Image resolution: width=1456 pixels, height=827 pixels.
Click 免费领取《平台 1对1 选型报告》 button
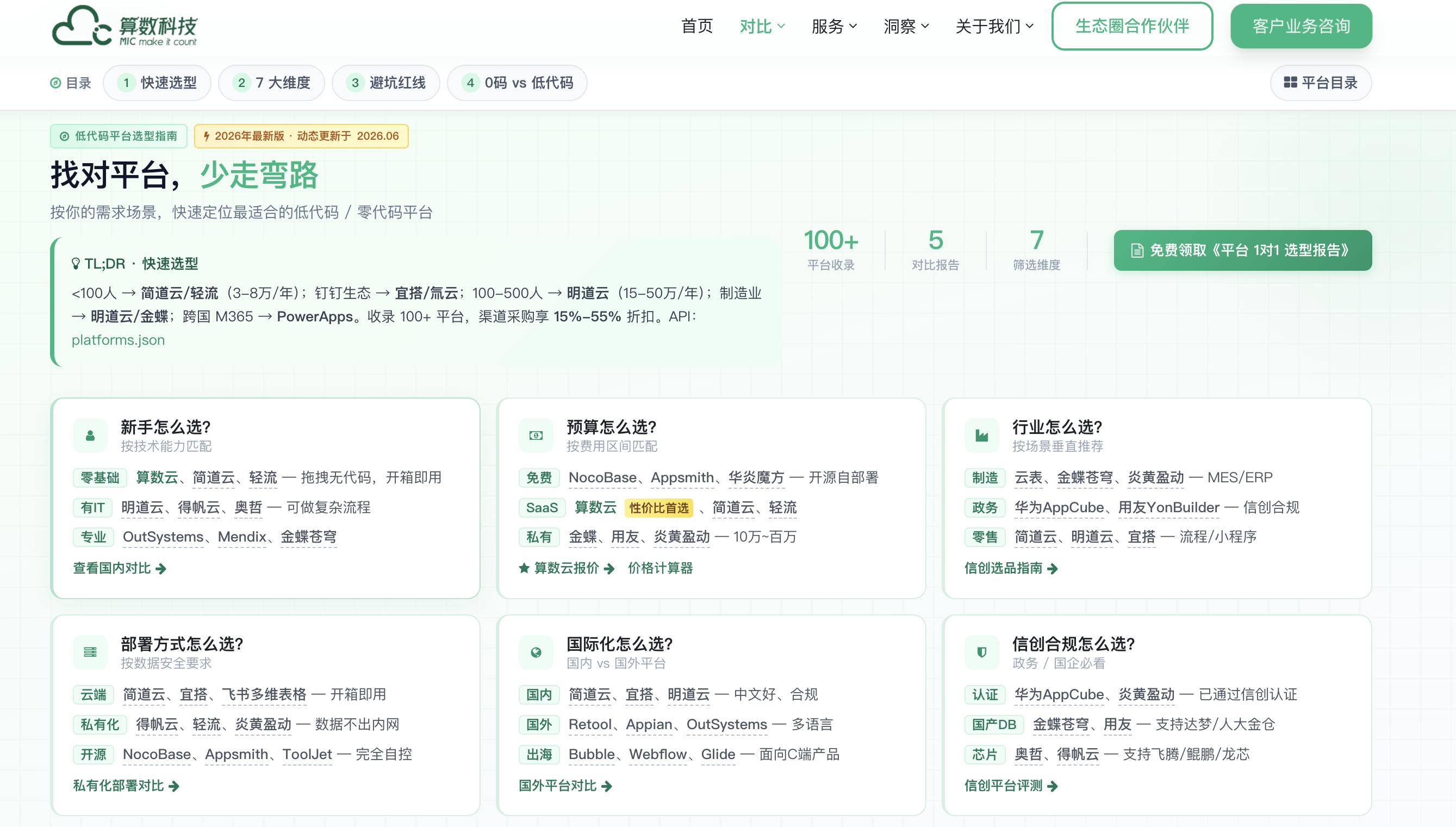[x=1242, y=251]
